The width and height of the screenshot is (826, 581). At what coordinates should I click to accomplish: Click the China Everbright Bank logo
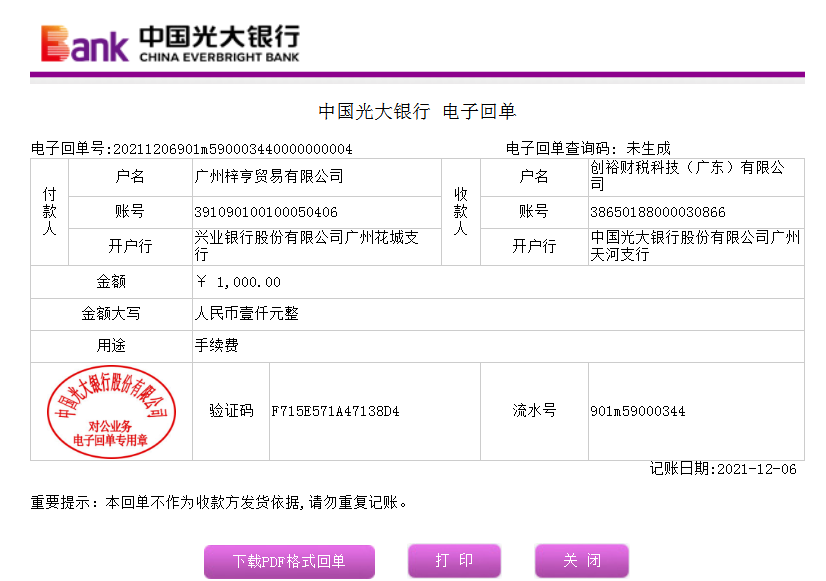coord(170,43)
